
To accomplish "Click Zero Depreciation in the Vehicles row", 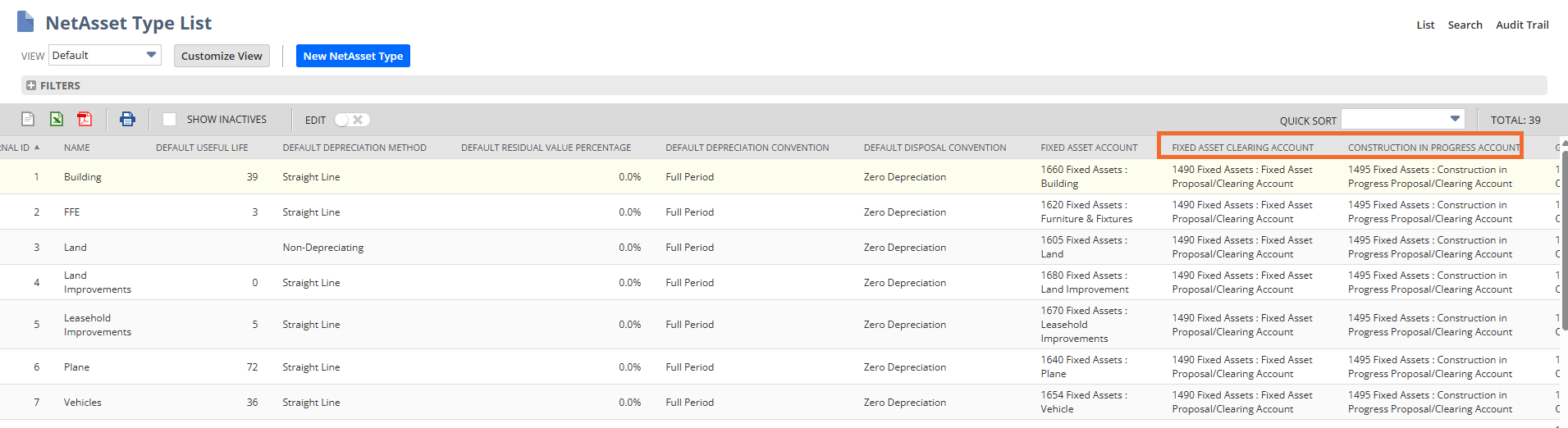I will (904, 403).
